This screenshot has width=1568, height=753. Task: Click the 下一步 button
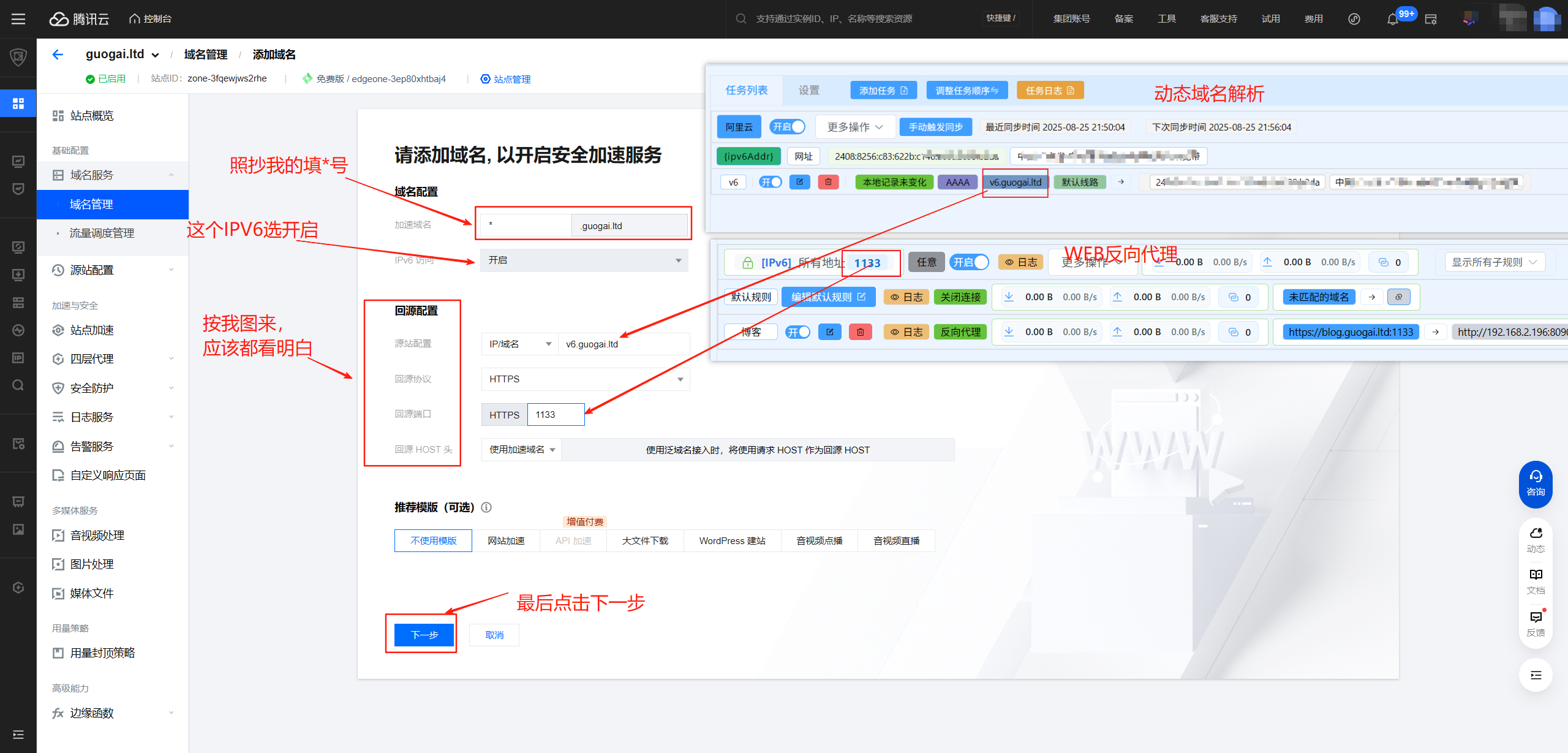[x=424, y=635]
